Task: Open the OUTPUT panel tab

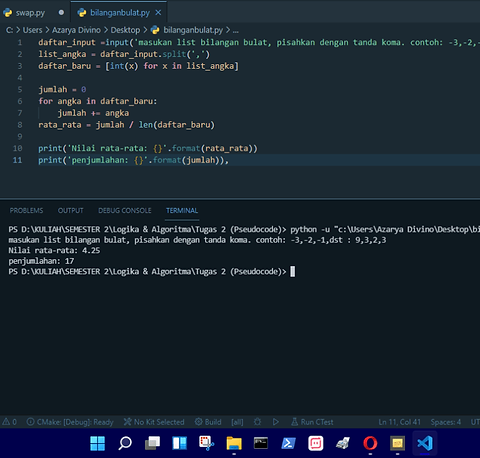Action: pos(71,211)
